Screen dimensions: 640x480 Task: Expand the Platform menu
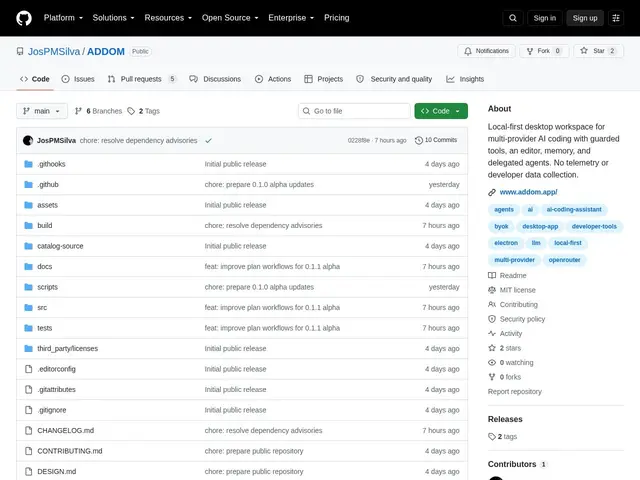point(63,18)
